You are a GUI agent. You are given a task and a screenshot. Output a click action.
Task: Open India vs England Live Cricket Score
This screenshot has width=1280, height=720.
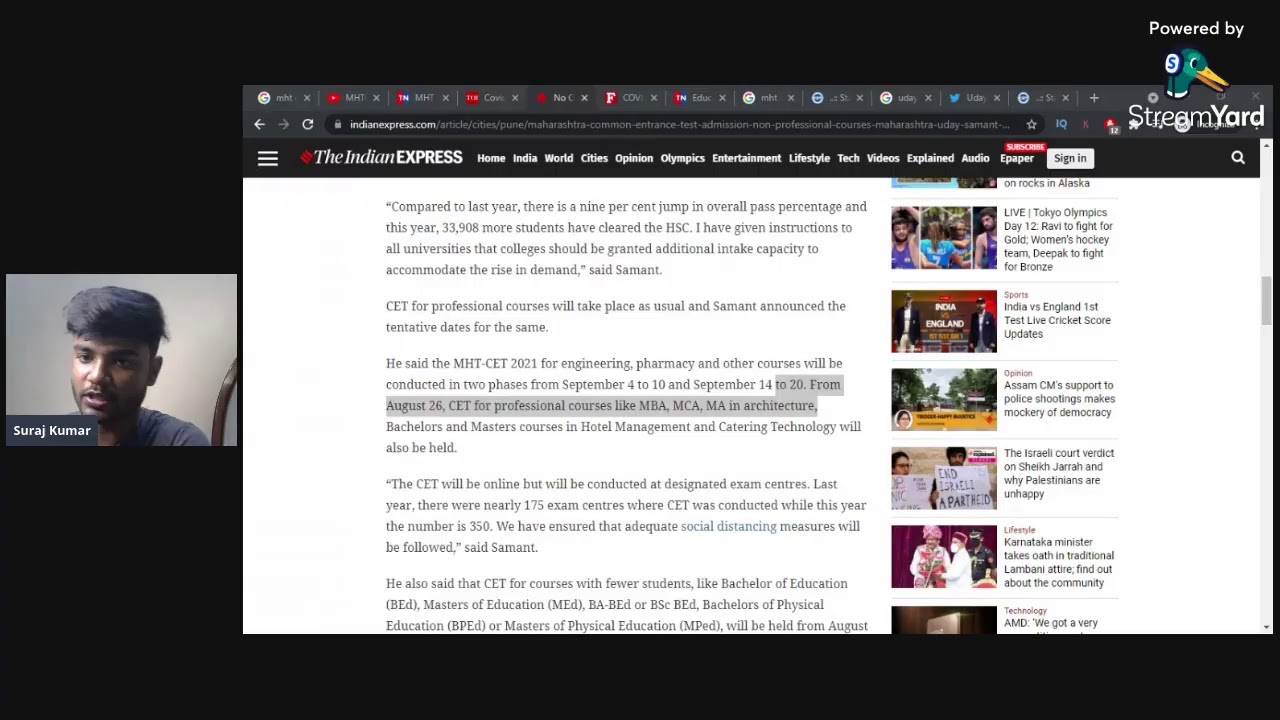point(1057,320)
